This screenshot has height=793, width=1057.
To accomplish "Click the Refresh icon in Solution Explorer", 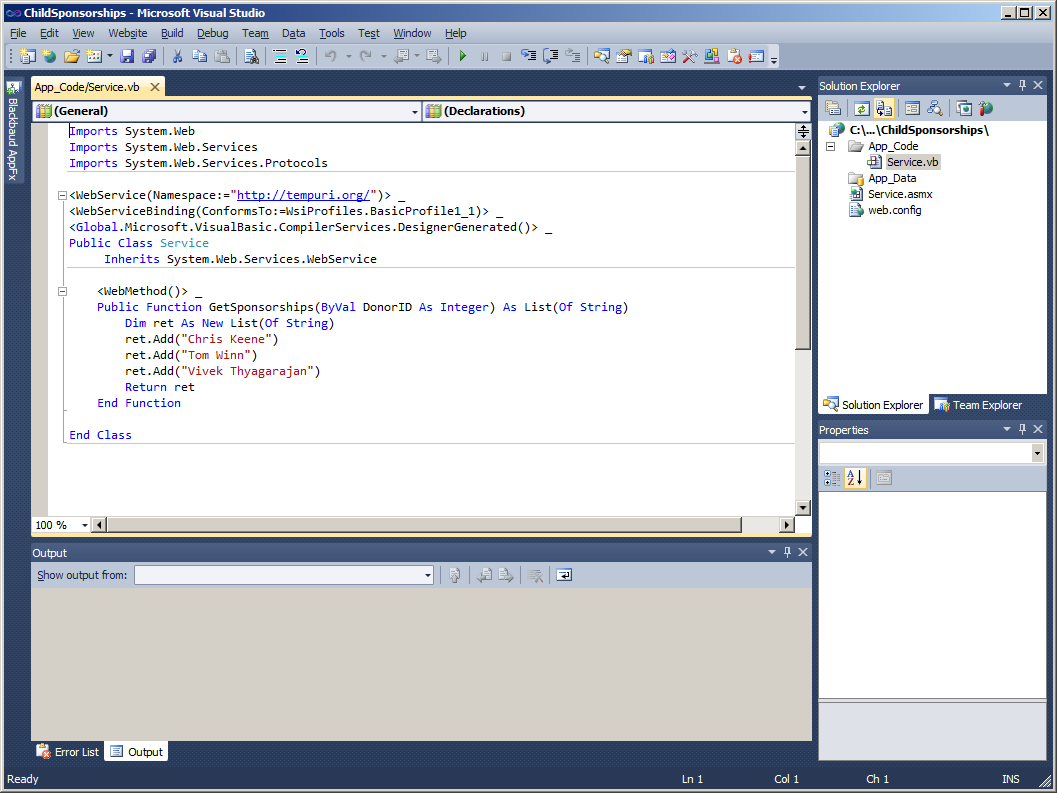I will pyautogui.click(x=862, y=109).
